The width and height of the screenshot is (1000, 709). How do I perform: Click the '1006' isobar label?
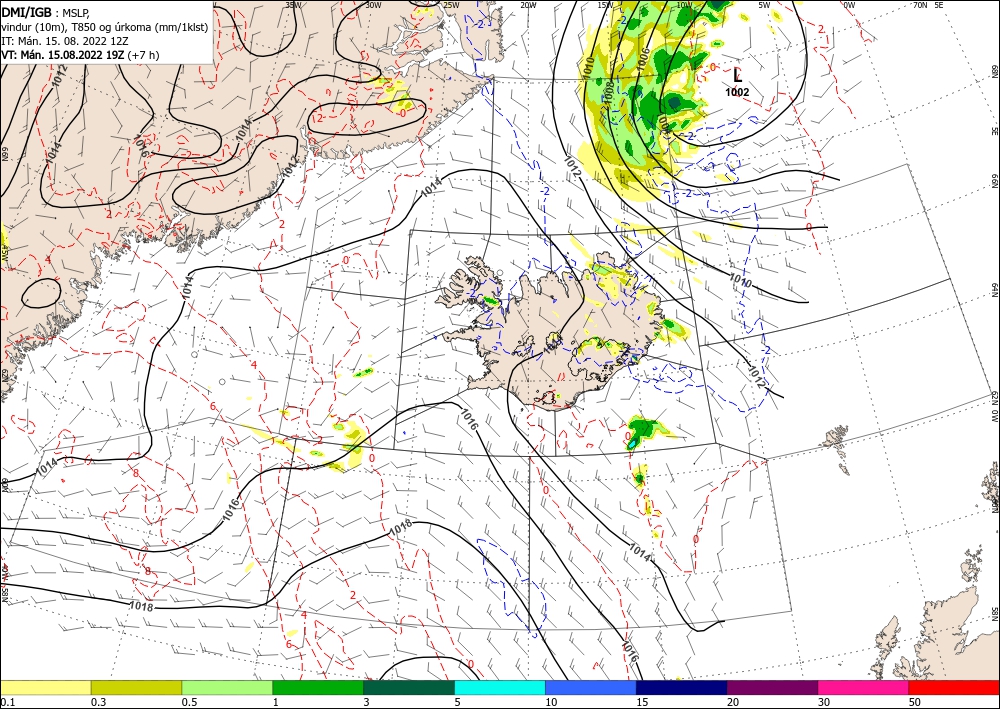pyautogui.click(x=643, y=59)
